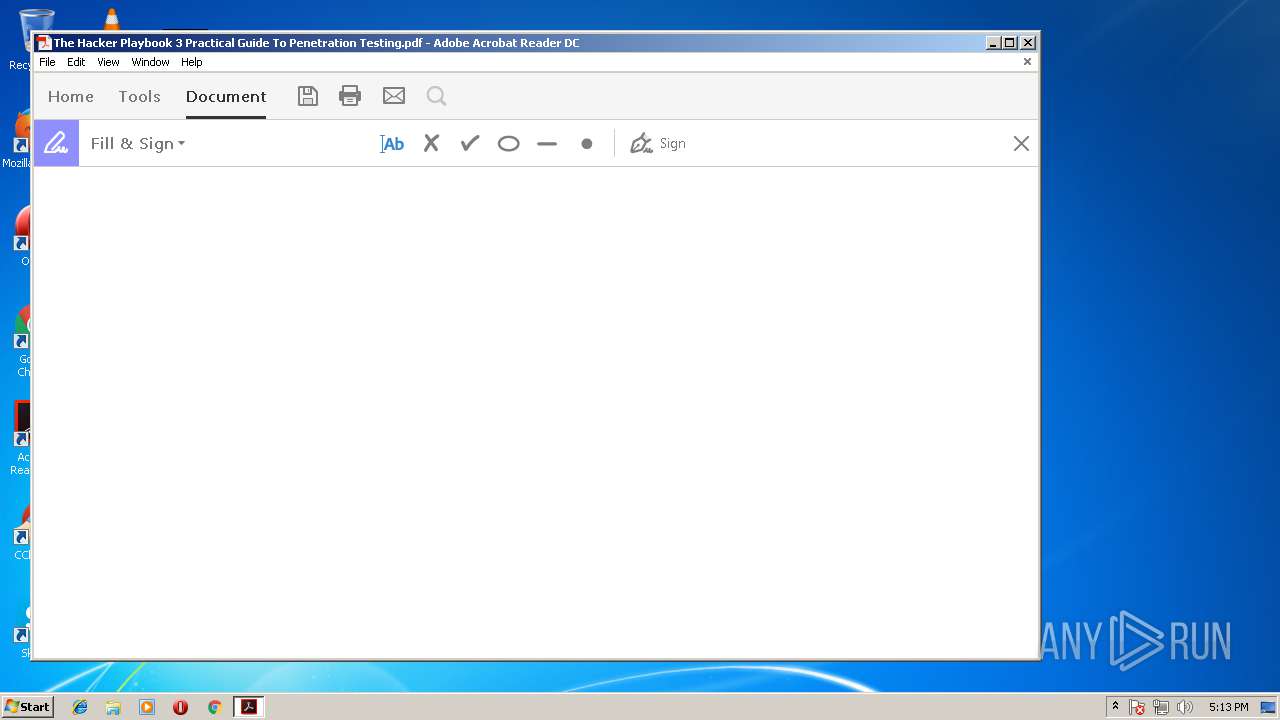Click the Windows Start button
Image resolution: width=1280 pixels, height=720 pixels.
[27, 707]
